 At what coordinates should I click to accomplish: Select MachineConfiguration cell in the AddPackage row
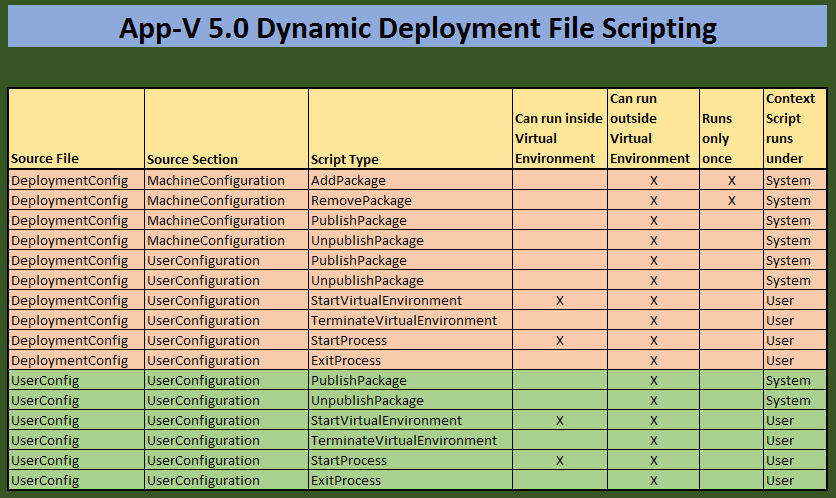coord(216,181)
